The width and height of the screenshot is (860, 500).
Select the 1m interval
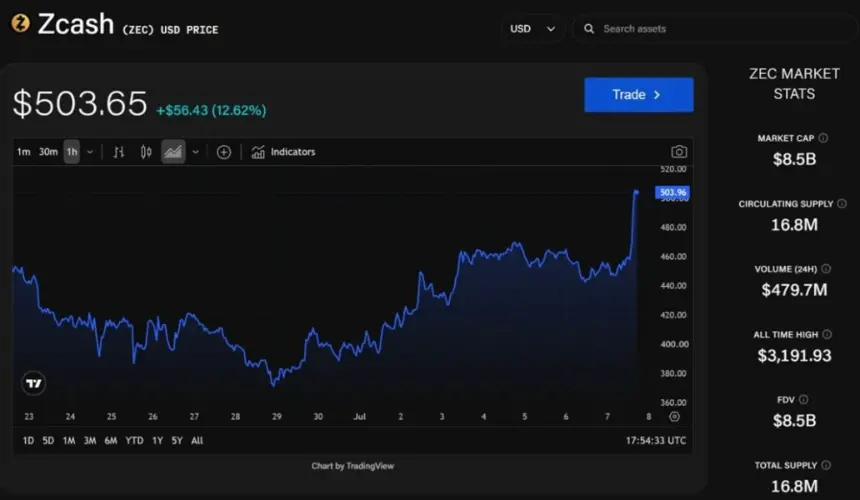tap(24, 152)
